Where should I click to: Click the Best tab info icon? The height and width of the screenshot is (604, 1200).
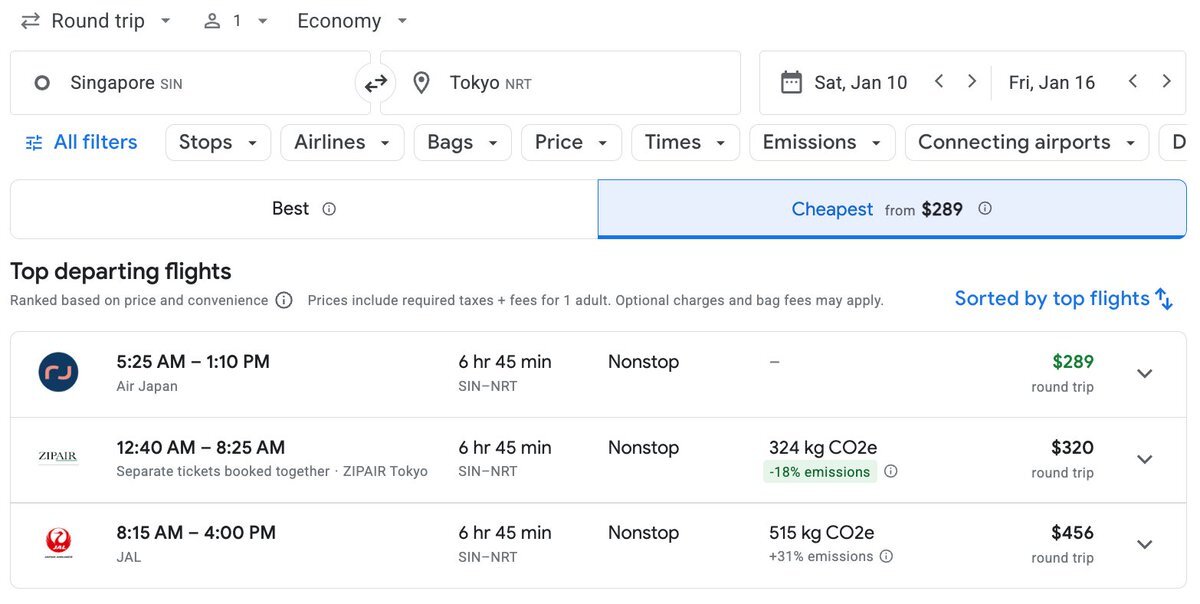329,209
